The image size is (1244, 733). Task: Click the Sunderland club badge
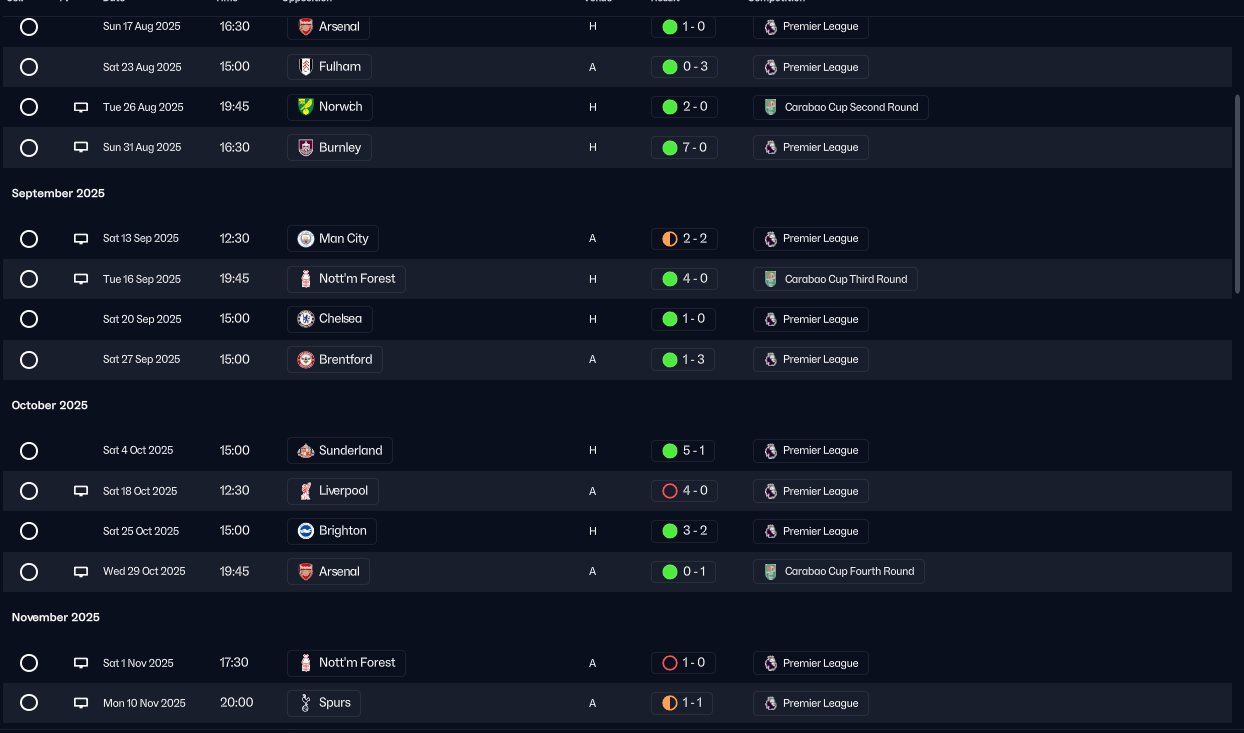[x=306, y=451]
